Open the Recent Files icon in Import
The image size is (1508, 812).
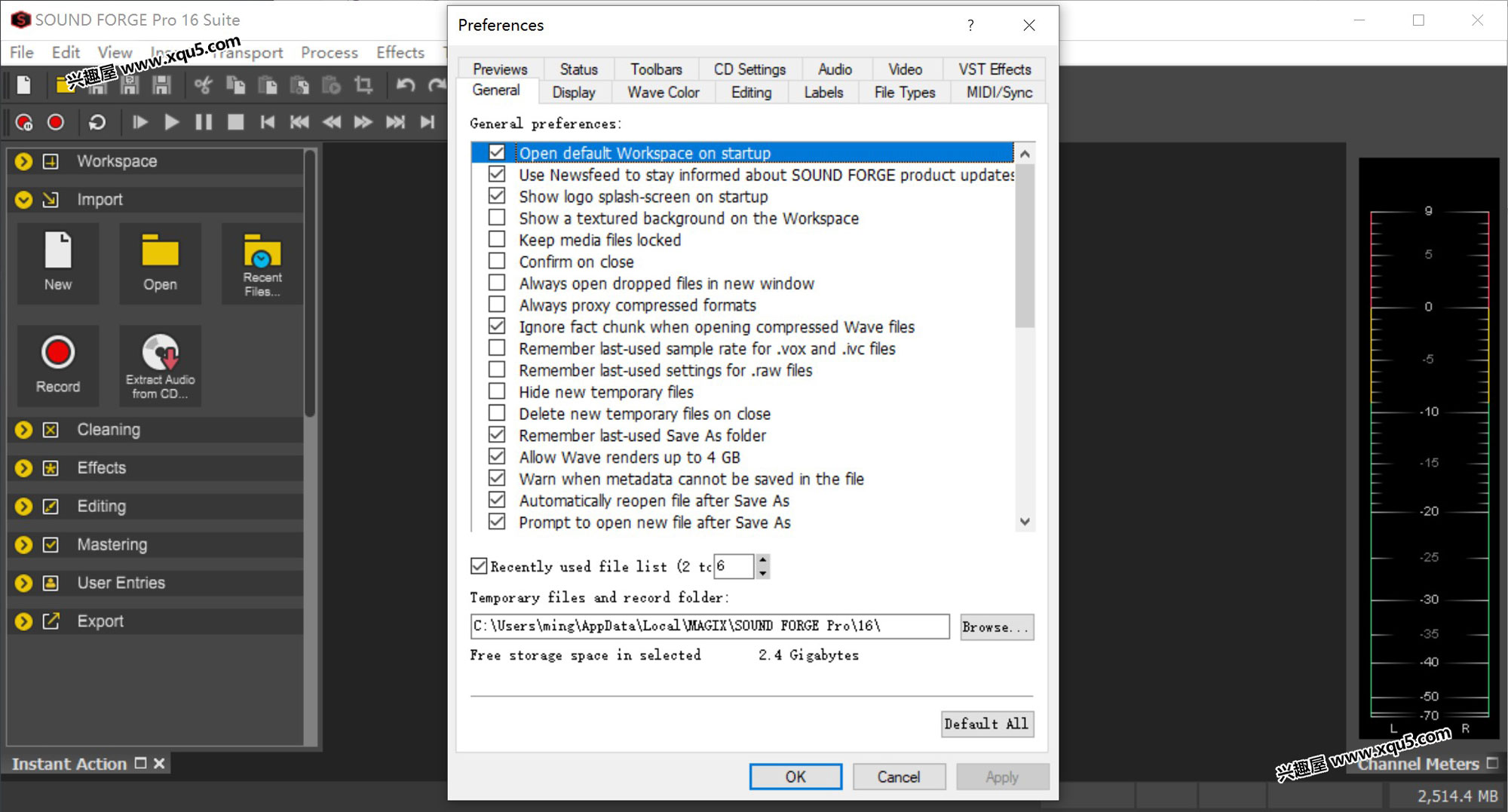click(x=262, y=263)
